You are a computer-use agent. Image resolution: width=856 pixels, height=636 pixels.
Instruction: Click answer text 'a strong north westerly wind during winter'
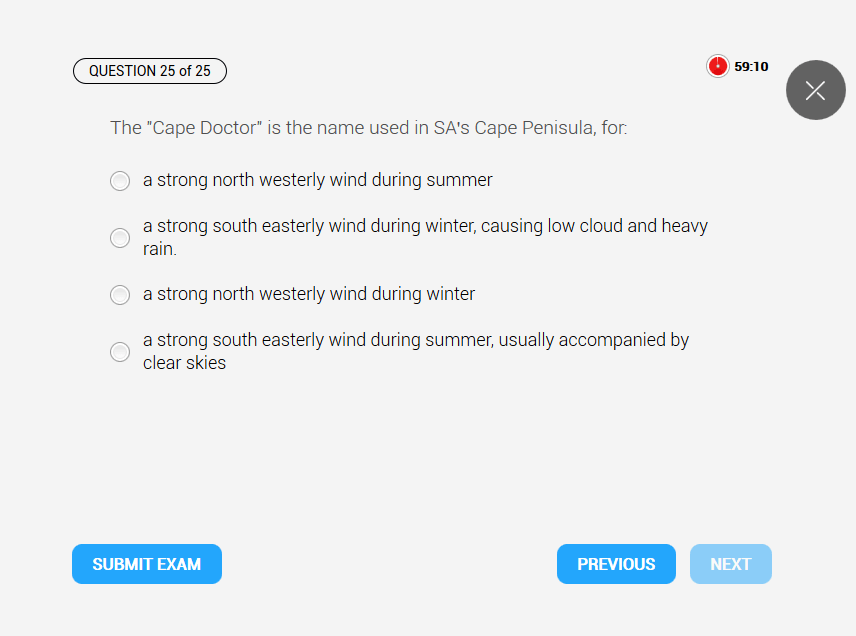click(308, 294)
